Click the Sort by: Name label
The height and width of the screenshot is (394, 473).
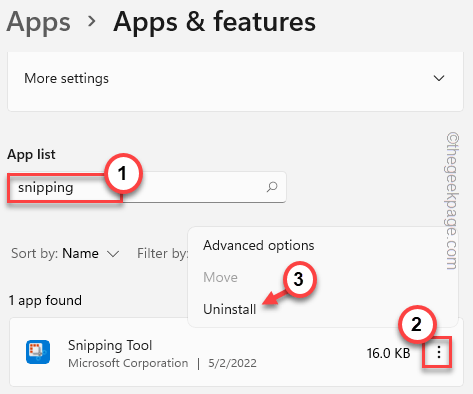[x=55, y=253]
